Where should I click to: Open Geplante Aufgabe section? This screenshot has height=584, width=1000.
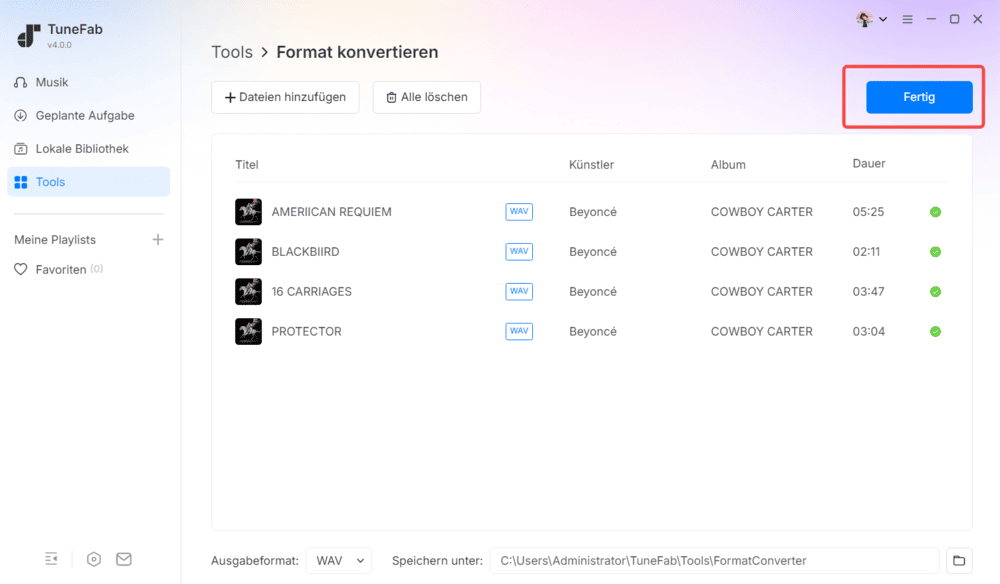tap(84, 116)
